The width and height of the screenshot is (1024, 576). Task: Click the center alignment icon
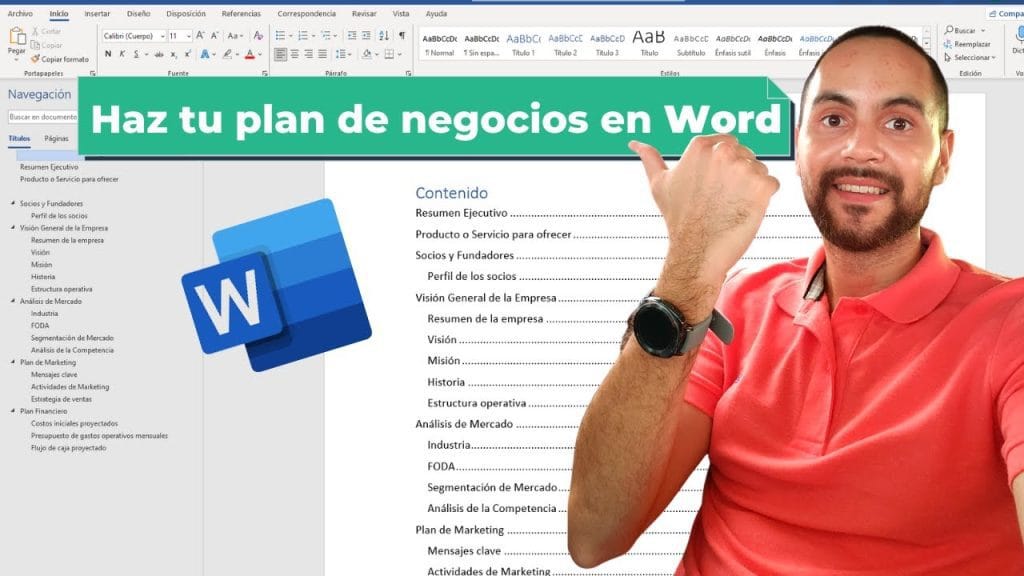click(295, 54)
